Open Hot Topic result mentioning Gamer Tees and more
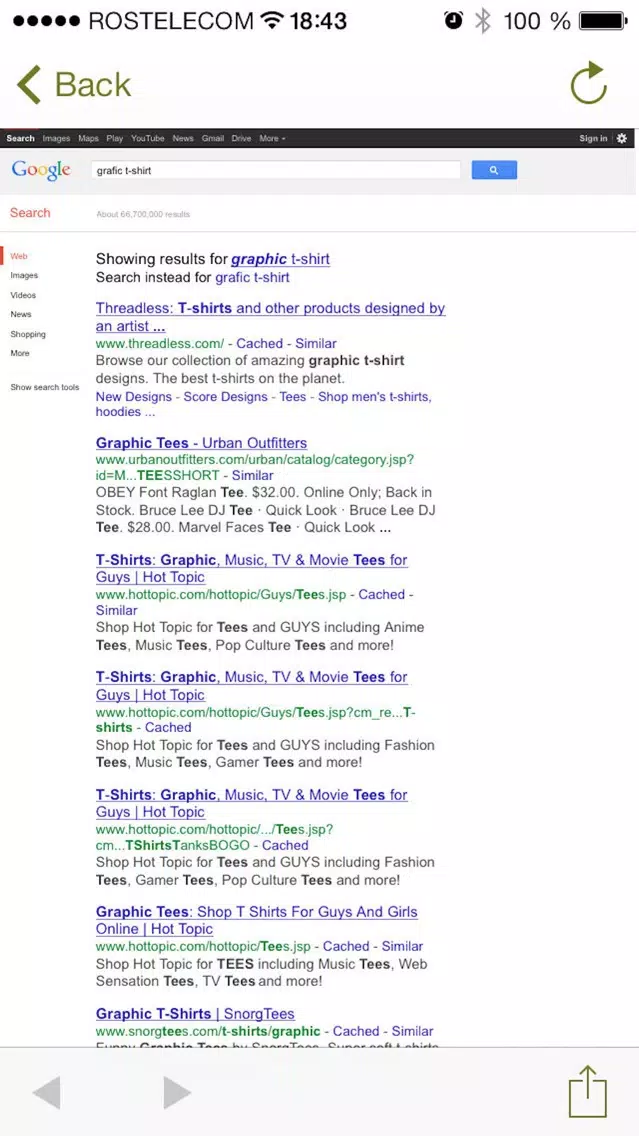This screenshot has height=1136, width=639. pyautogui.click(x=251, y=685)
